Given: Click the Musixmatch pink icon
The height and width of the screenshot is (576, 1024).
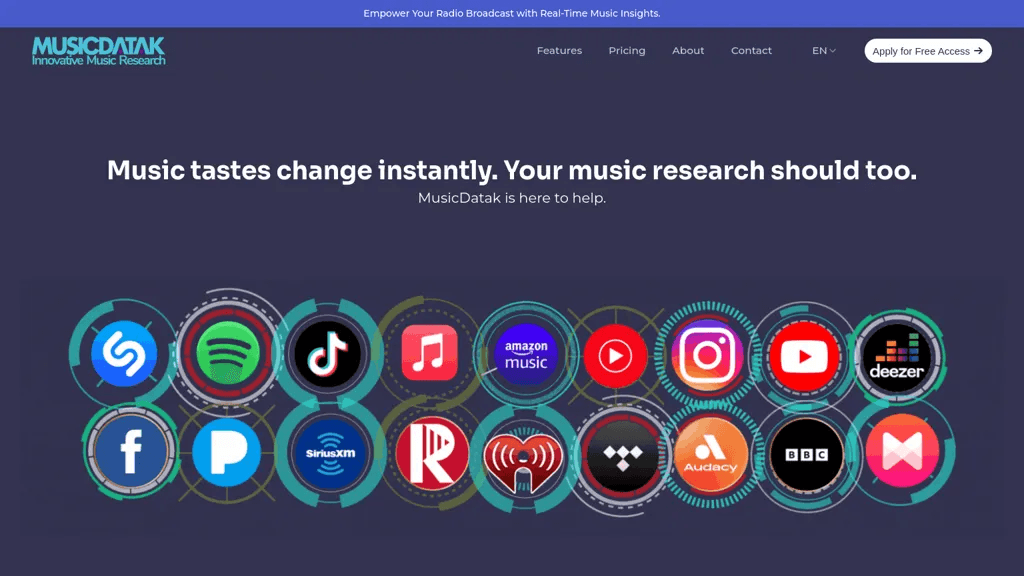Looking at the screenshot, I should coord(903,451).
